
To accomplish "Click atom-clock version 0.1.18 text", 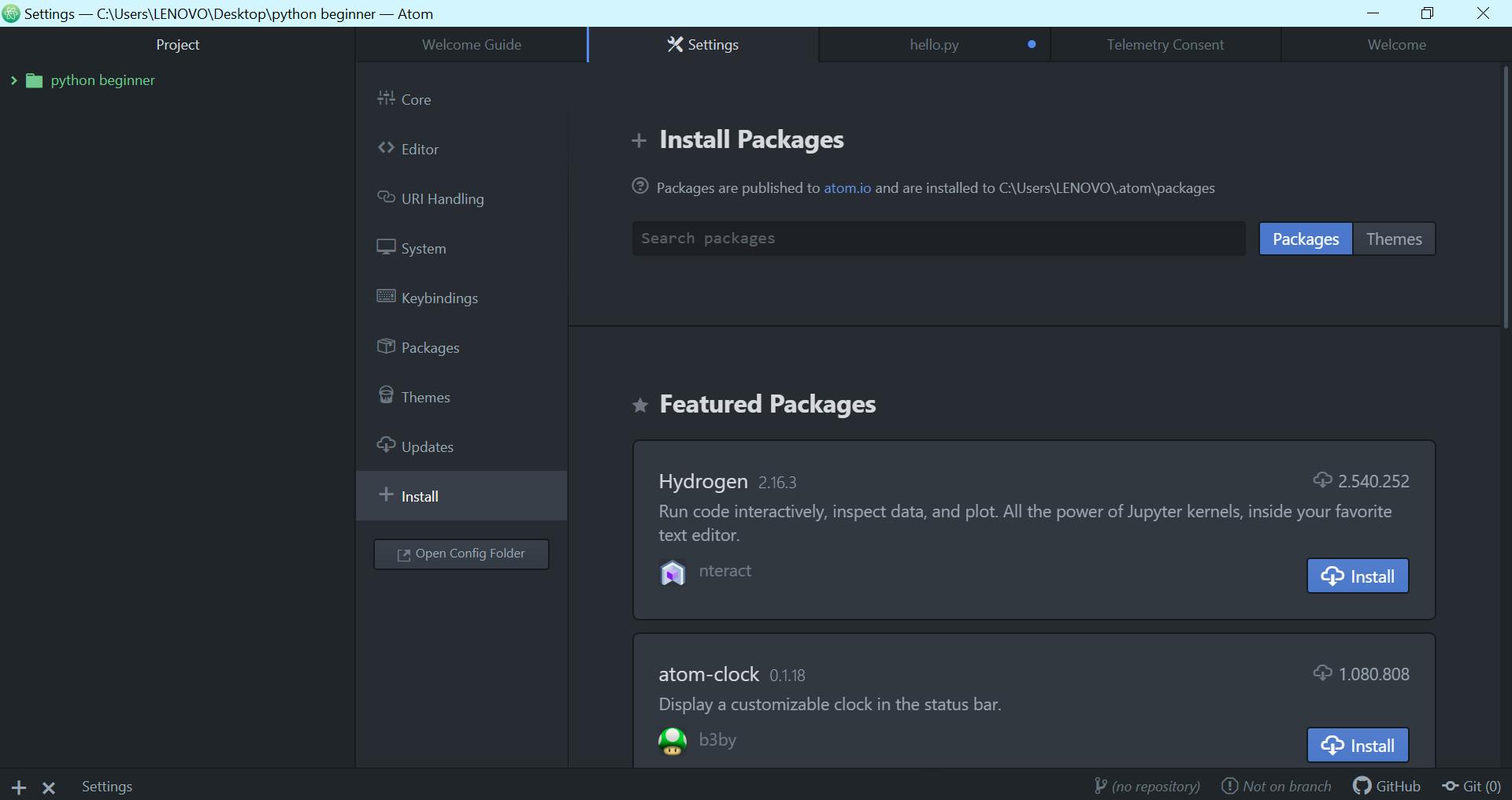I will pyautogui.click(x=787, y=676).
